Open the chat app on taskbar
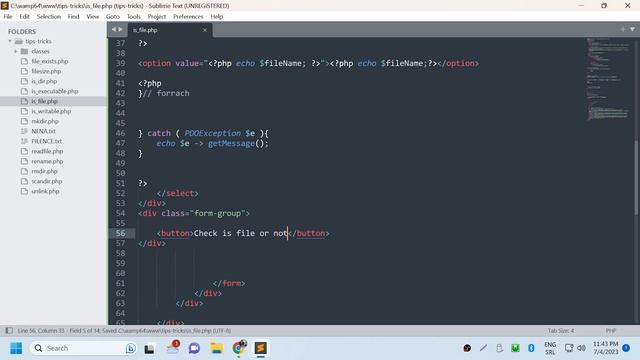 coord(194,348)
